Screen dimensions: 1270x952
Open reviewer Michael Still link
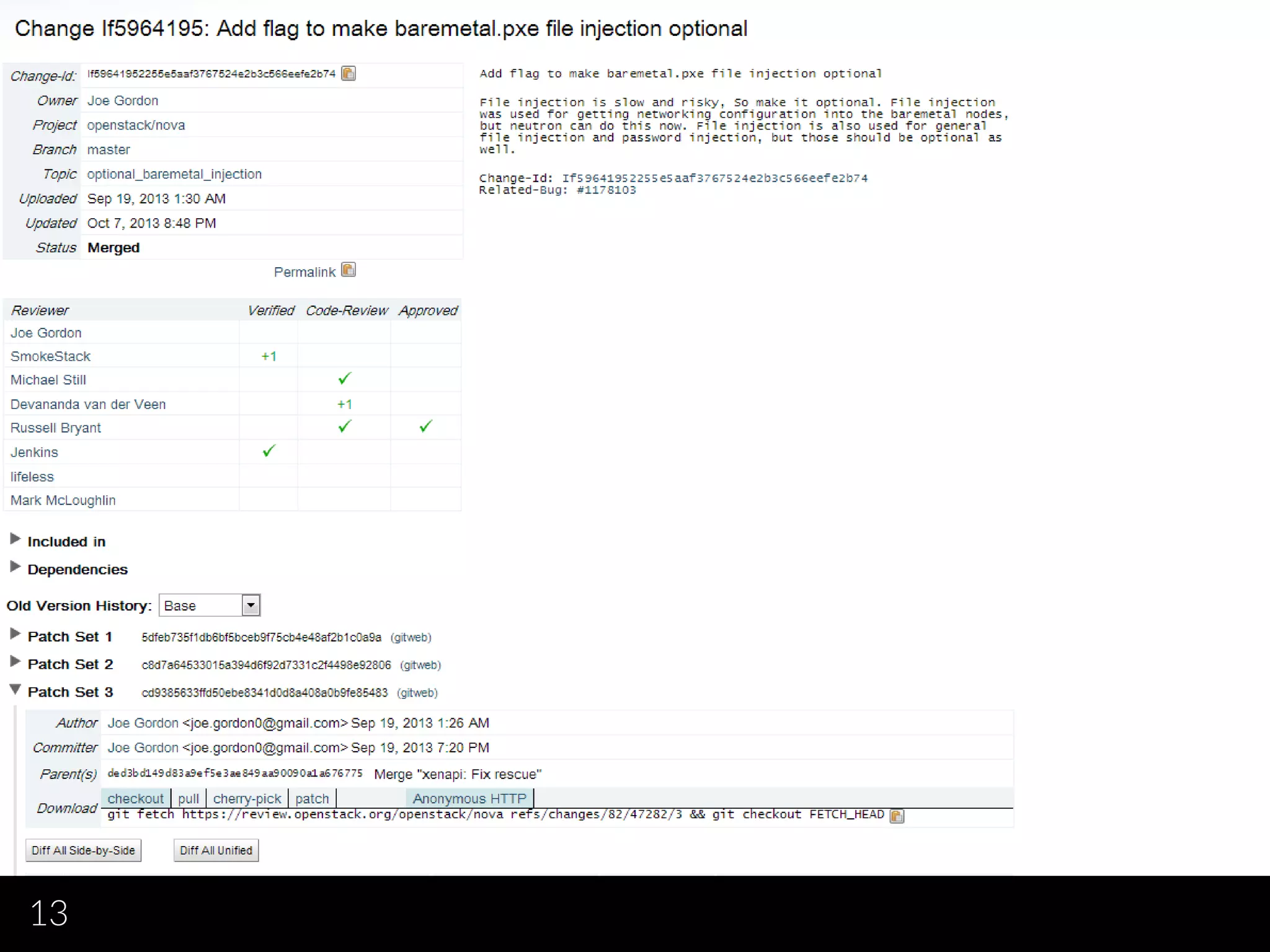point(48,380)
